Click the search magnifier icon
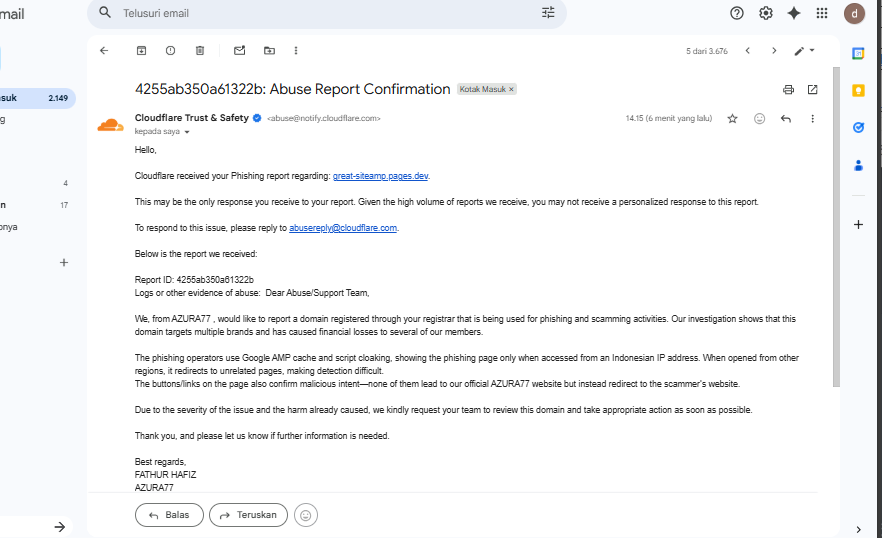The width and height of the screenshot is (882, 538). [x=105, y=12]
